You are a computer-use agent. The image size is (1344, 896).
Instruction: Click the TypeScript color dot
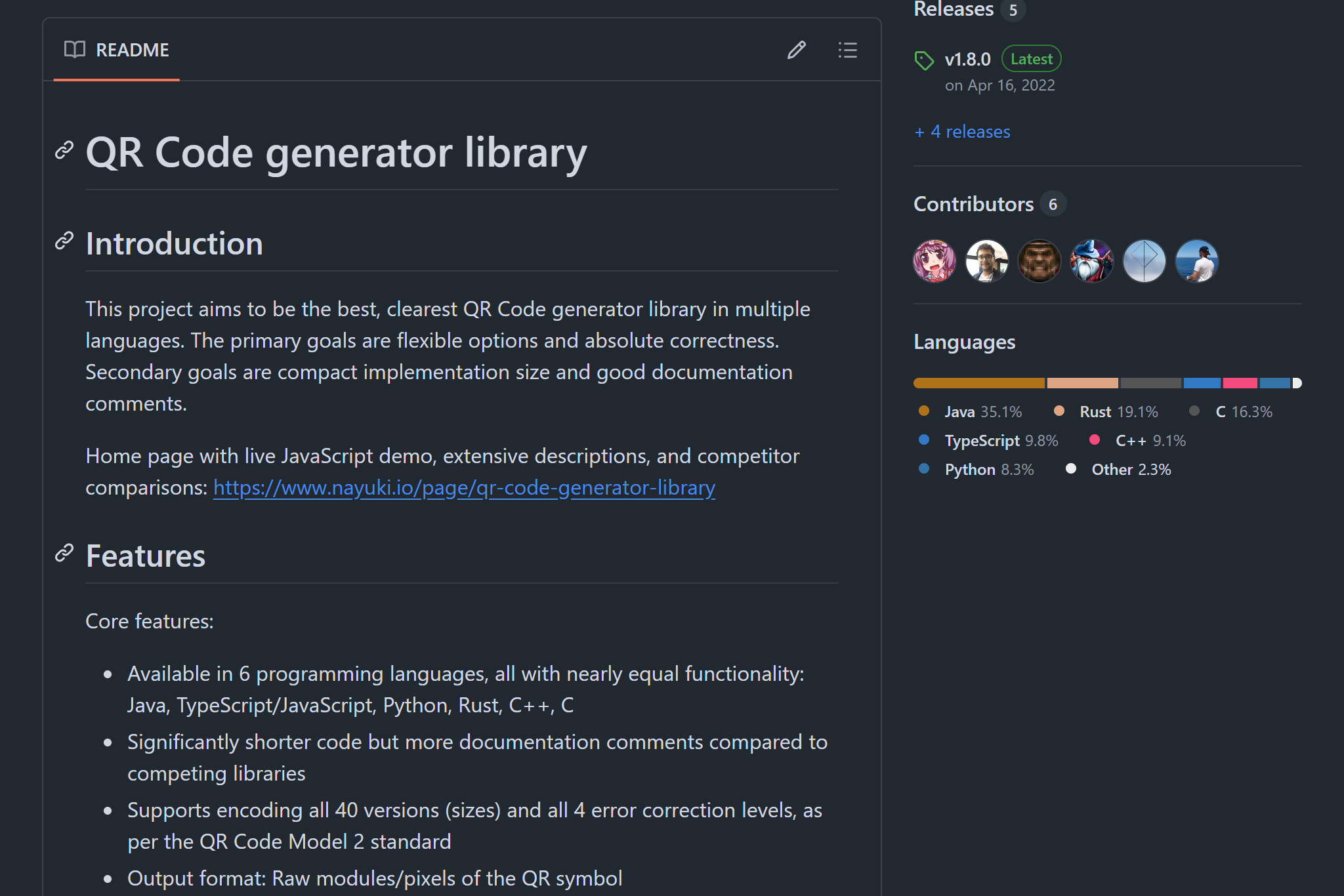tap(925, 440)
